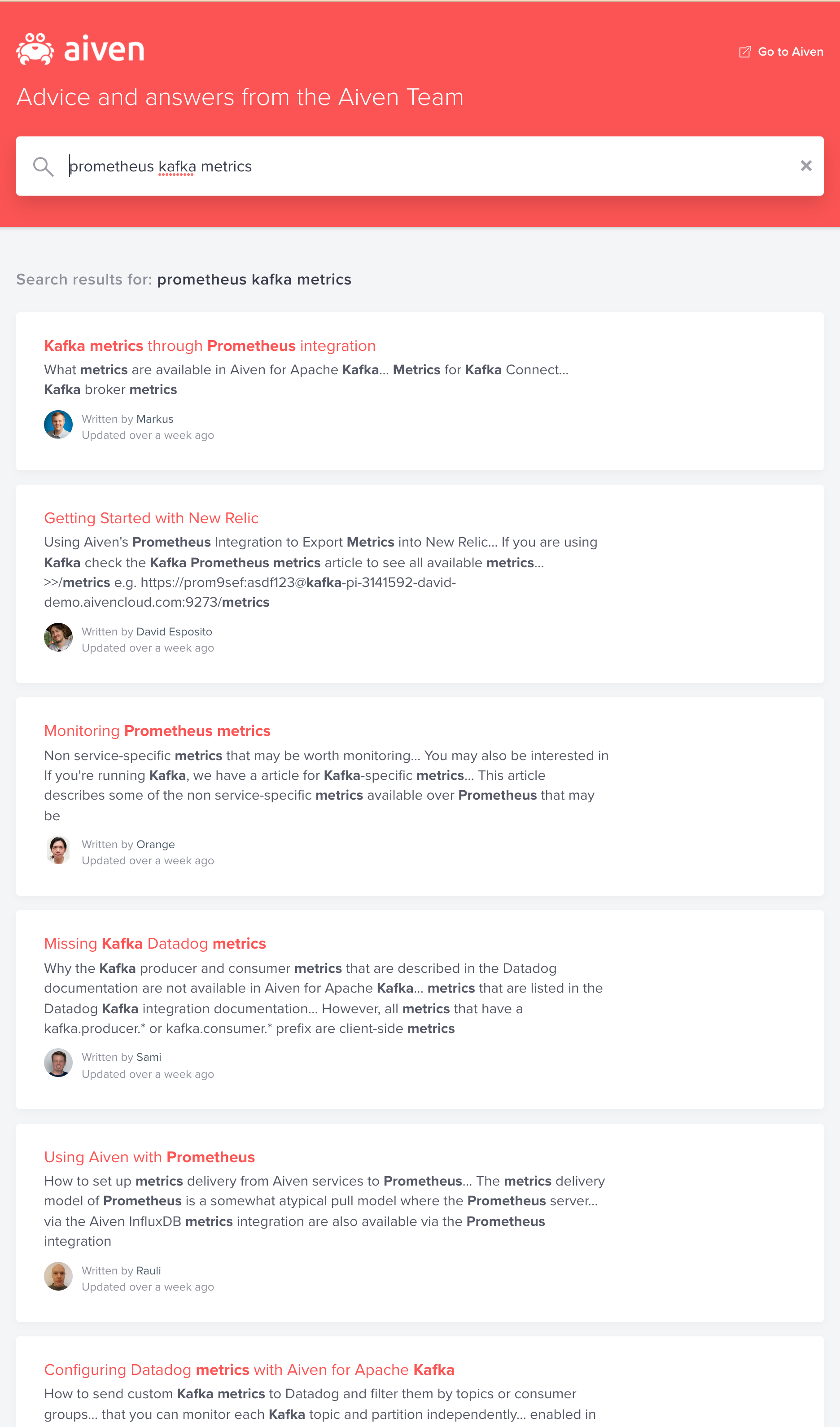
Task: Click author name Sami
Action: [149, 1057]
